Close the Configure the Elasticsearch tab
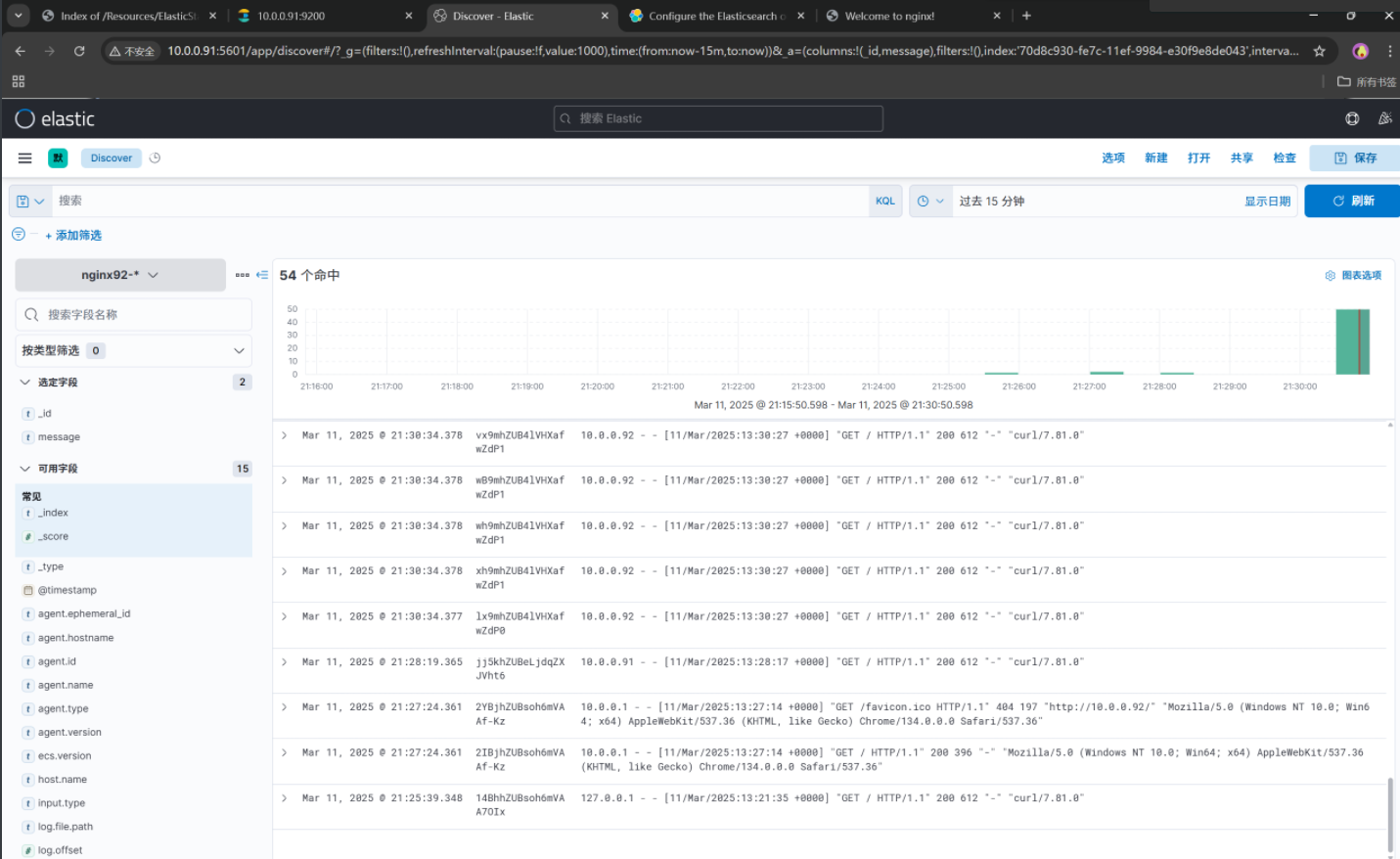The height and width of the screenshot is (859, 1400). (x=801, y=16)
